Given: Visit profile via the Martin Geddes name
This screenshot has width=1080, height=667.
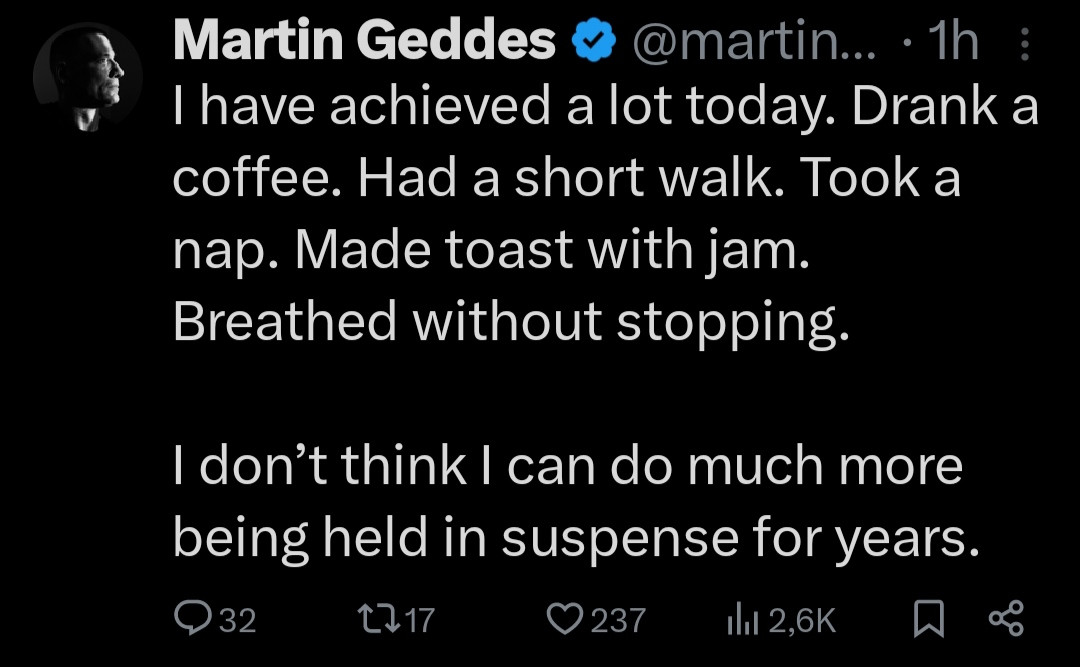Looking at the screenshot, I should tap(364, 42).
